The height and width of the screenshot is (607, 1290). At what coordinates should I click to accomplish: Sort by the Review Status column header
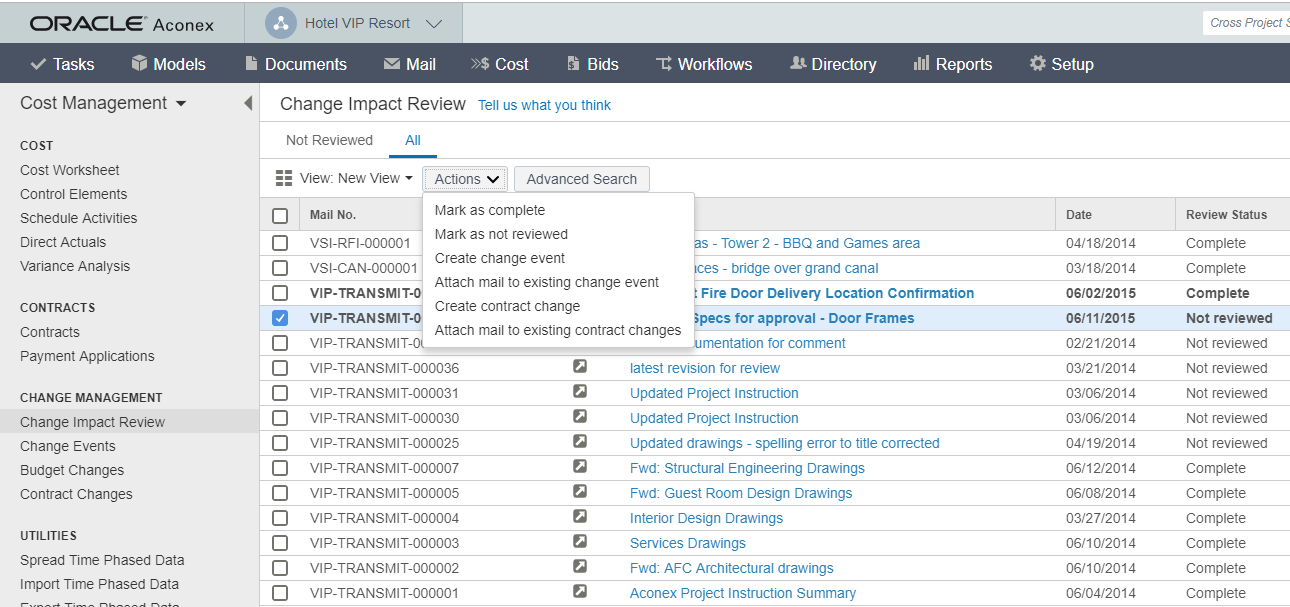coord(1226,215)
